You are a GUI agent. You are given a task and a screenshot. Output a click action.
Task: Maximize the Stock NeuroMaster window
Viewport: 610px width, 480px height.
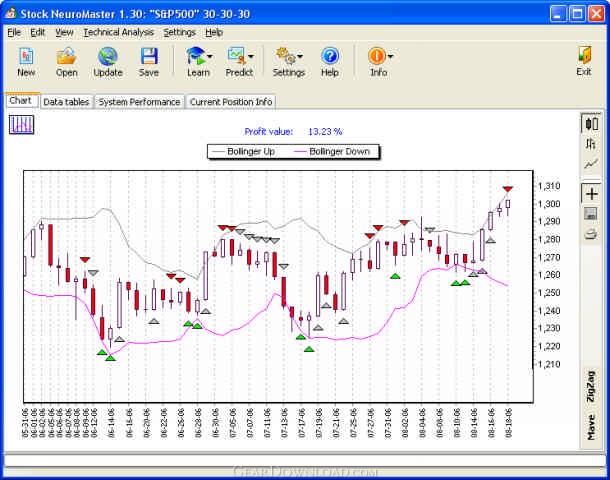pos(578,14)
